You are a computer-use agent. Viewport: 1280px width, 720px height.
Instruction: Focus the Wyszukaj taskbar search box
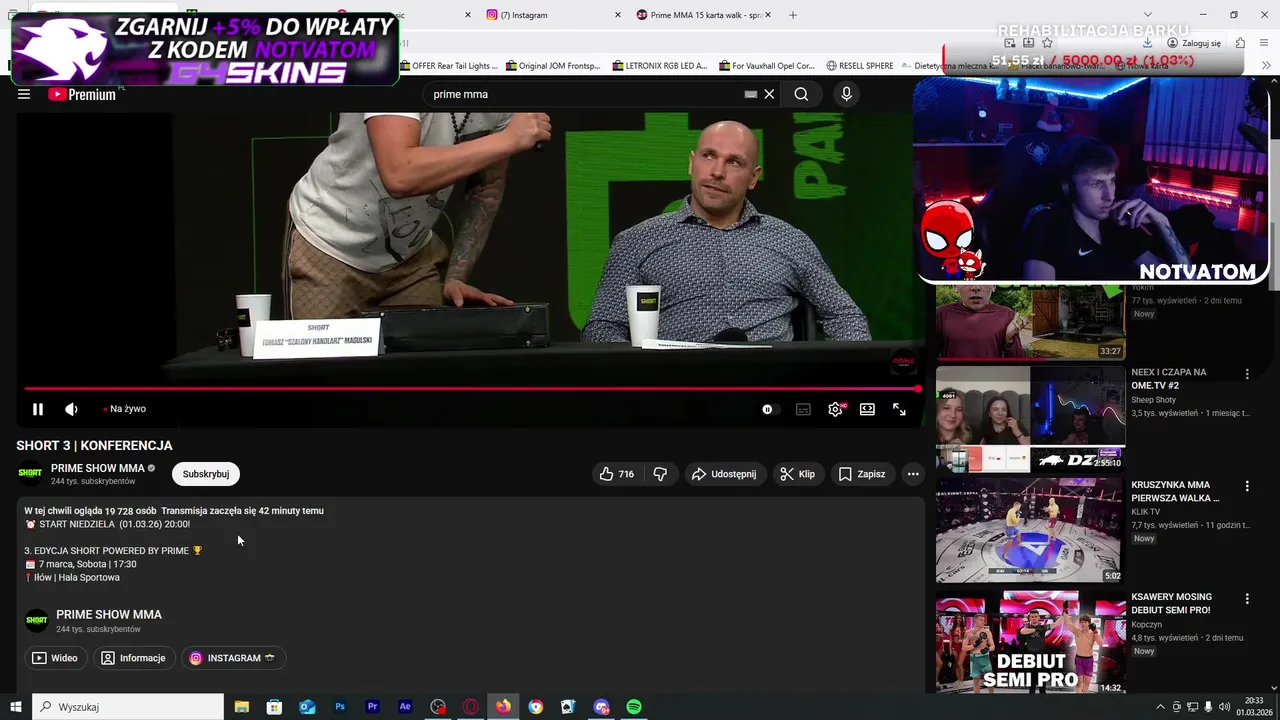pos(128,707)
